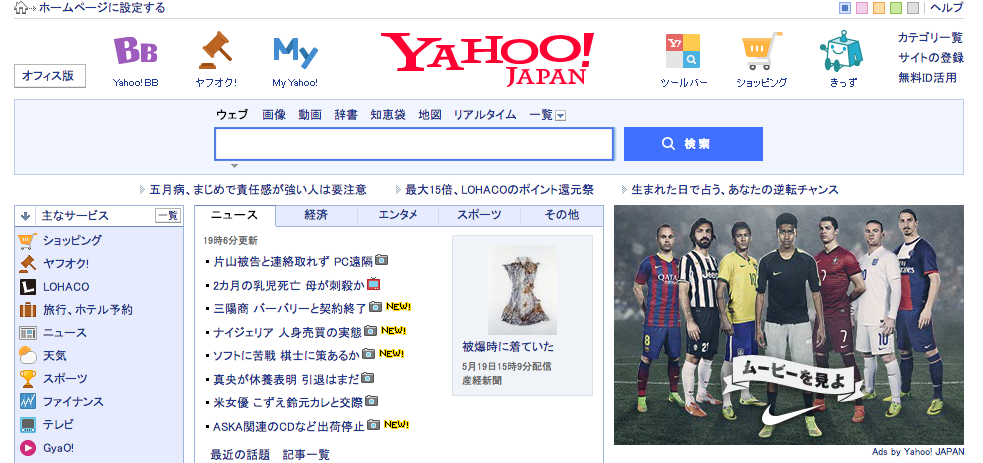983x463 pixels.
Task: Click camera icon next to 片山被告 headline
Action: click(x=381, y=260)
